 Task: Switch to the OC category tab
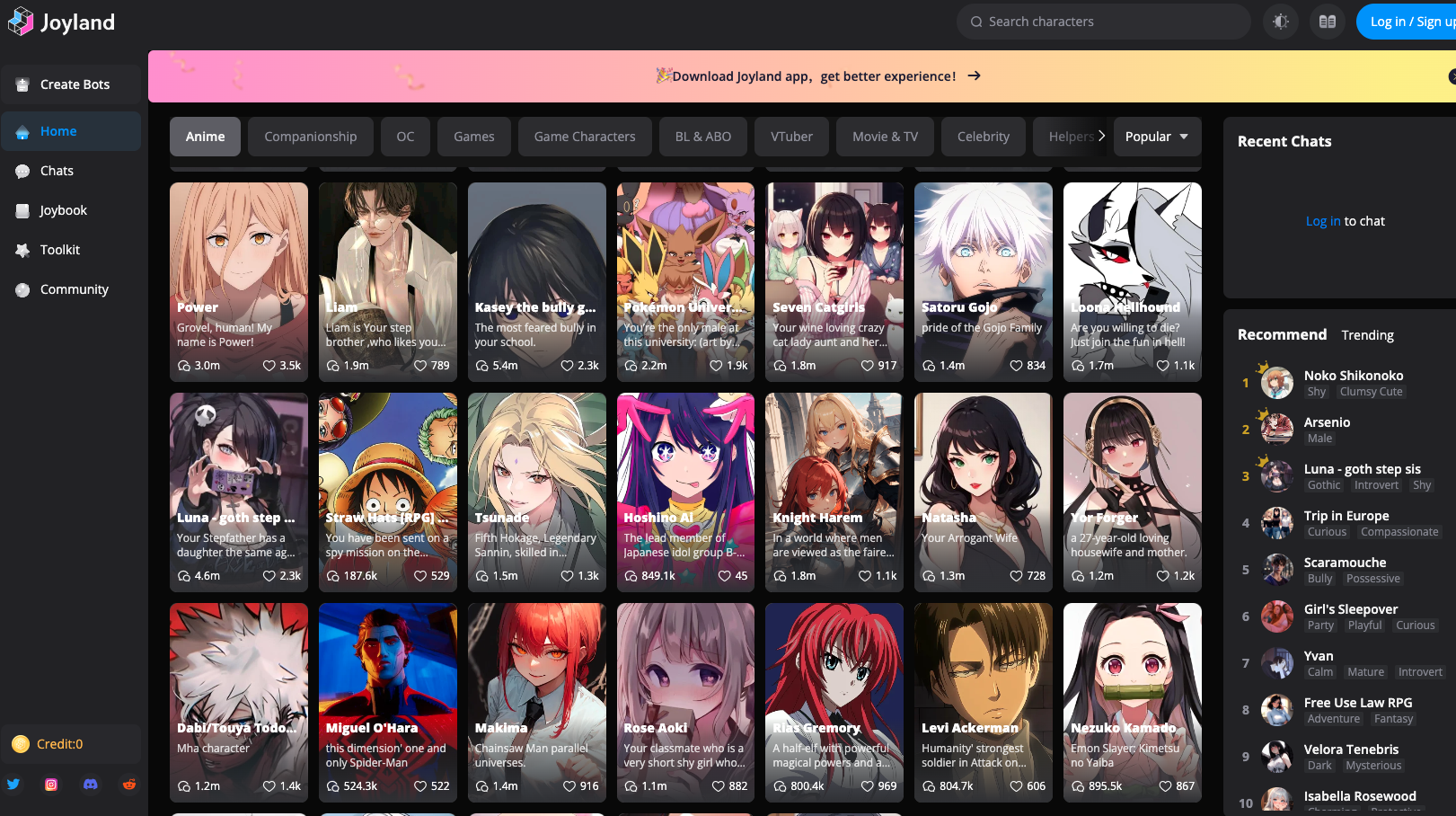[x=406, y=137]
